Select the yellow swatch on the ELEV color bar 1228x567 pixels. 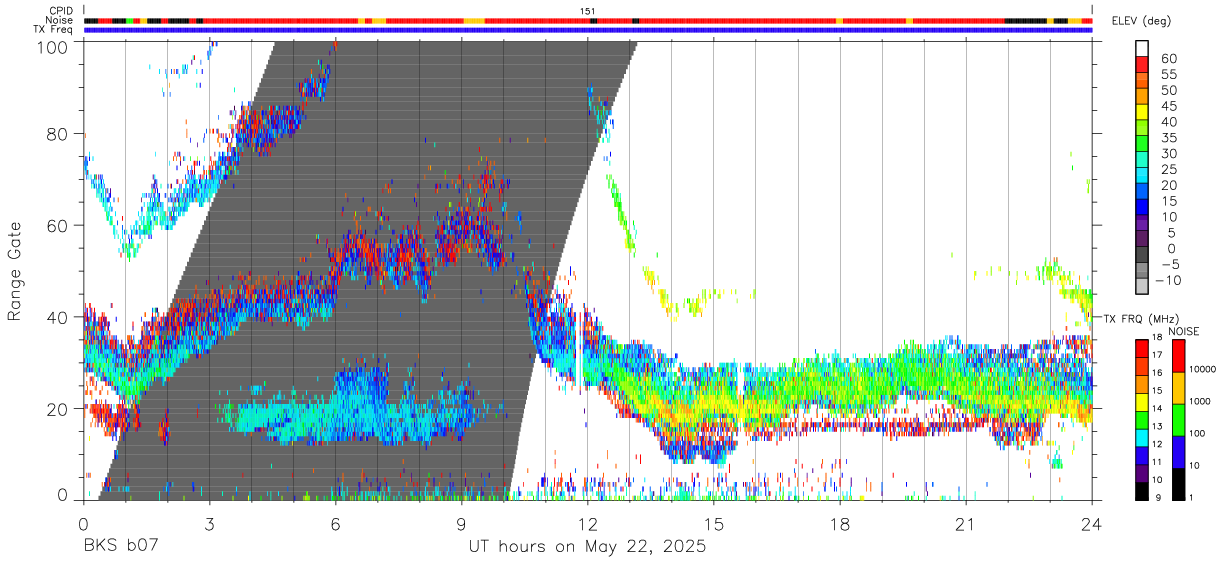pos(1143,111)
